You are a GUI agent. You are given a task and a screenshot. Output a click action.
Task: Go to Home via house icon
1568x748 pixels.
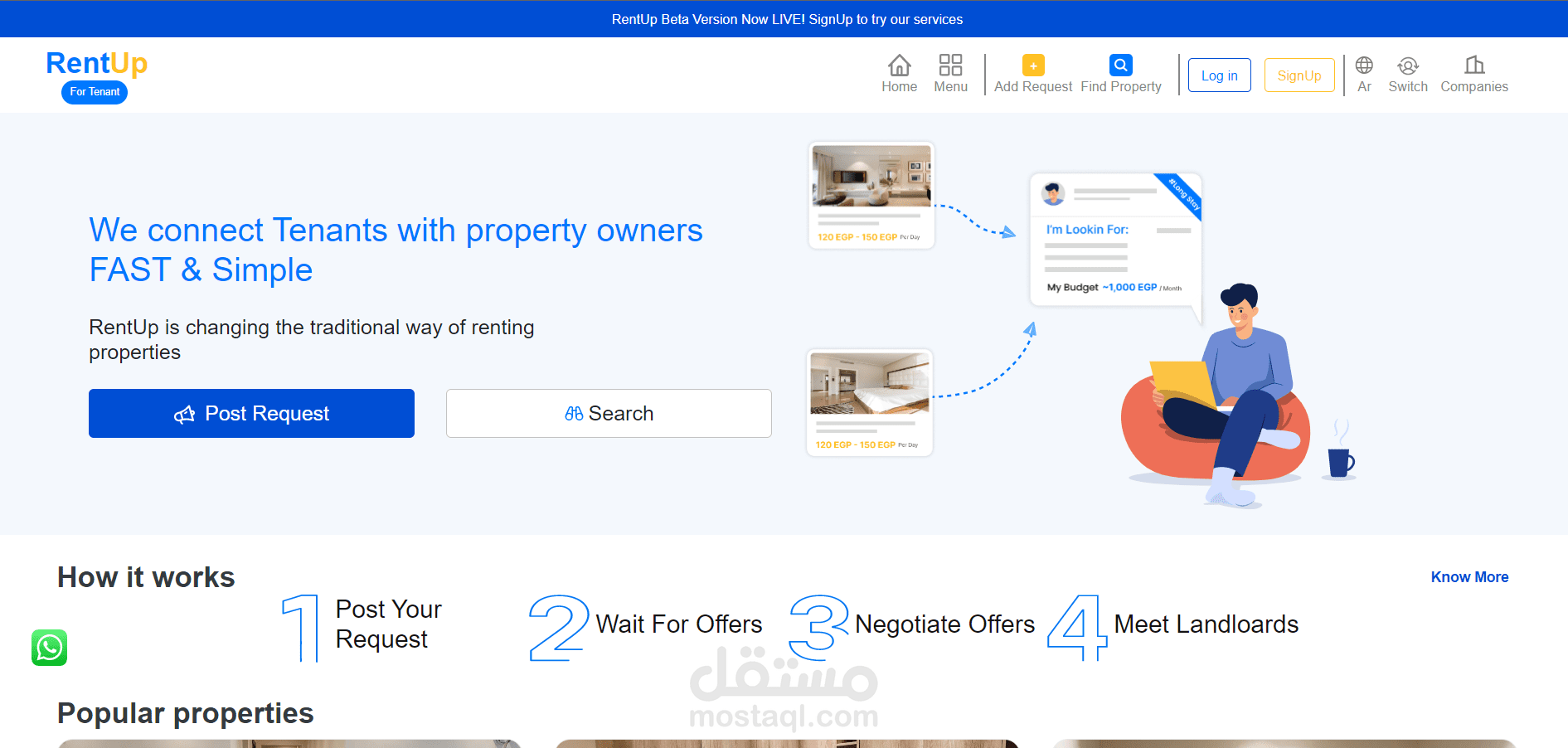[900, 65]
